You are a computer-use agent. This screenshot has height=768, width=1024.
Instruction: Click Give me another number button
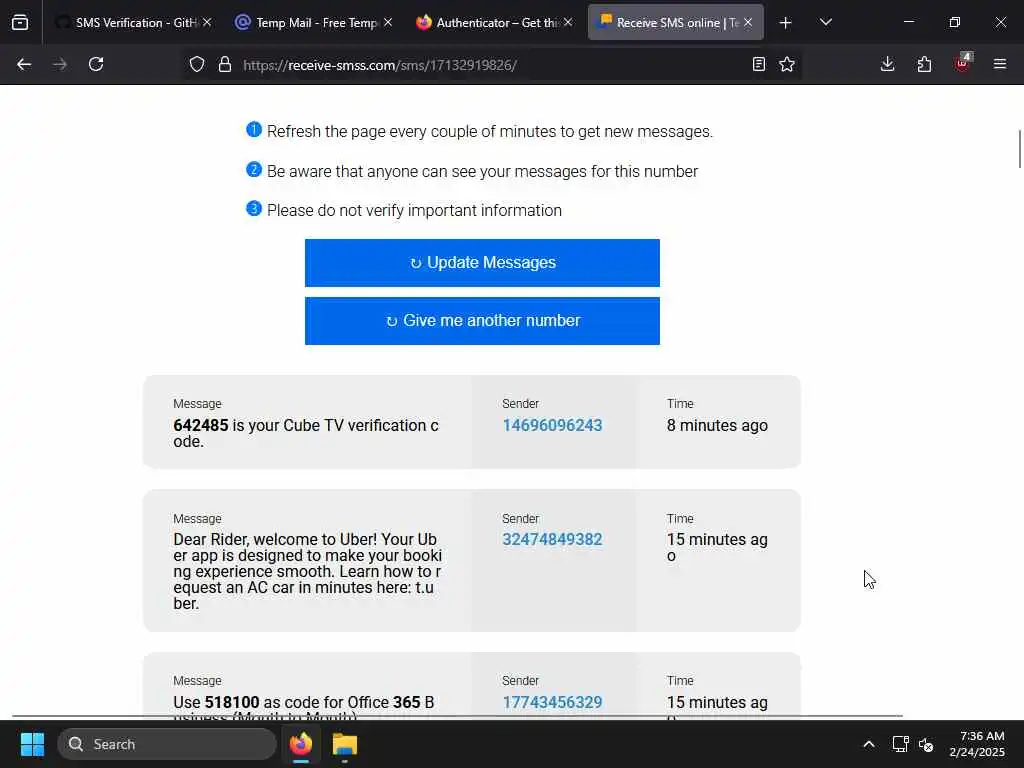point(482,321)
